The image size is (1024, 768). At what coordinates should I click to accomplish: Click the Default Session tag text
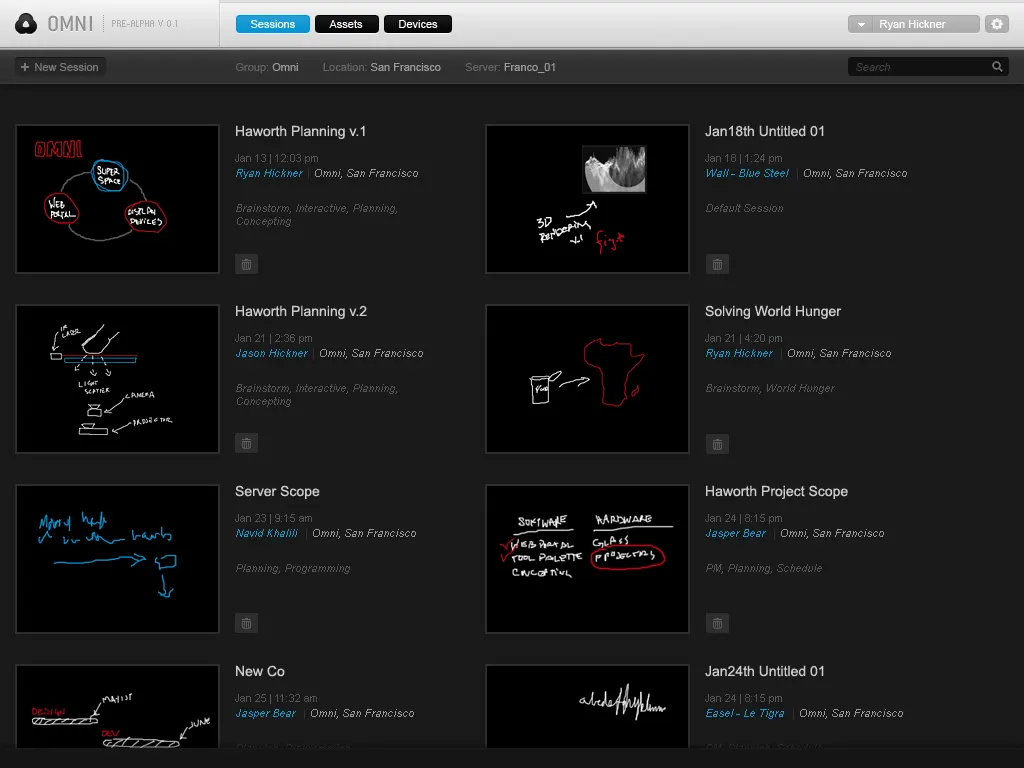tap(744, 208)
